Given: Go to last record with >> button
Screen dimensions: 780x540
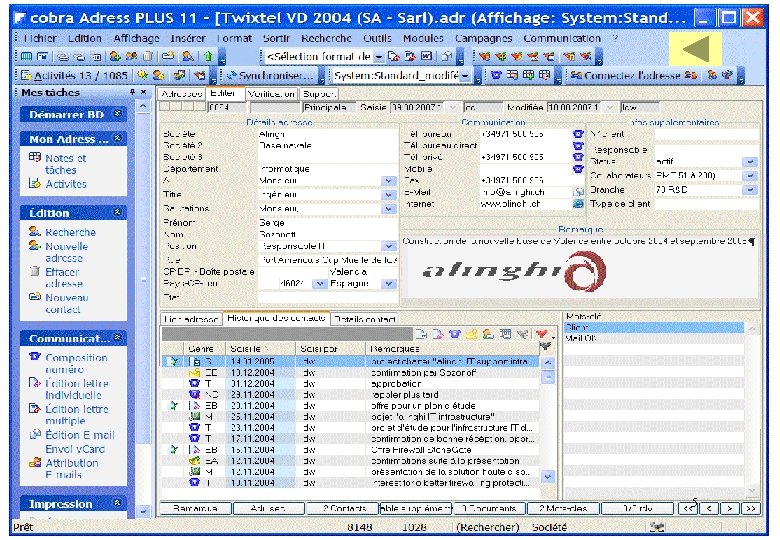Looking at the screenshot, I should [x=751, y=509].
